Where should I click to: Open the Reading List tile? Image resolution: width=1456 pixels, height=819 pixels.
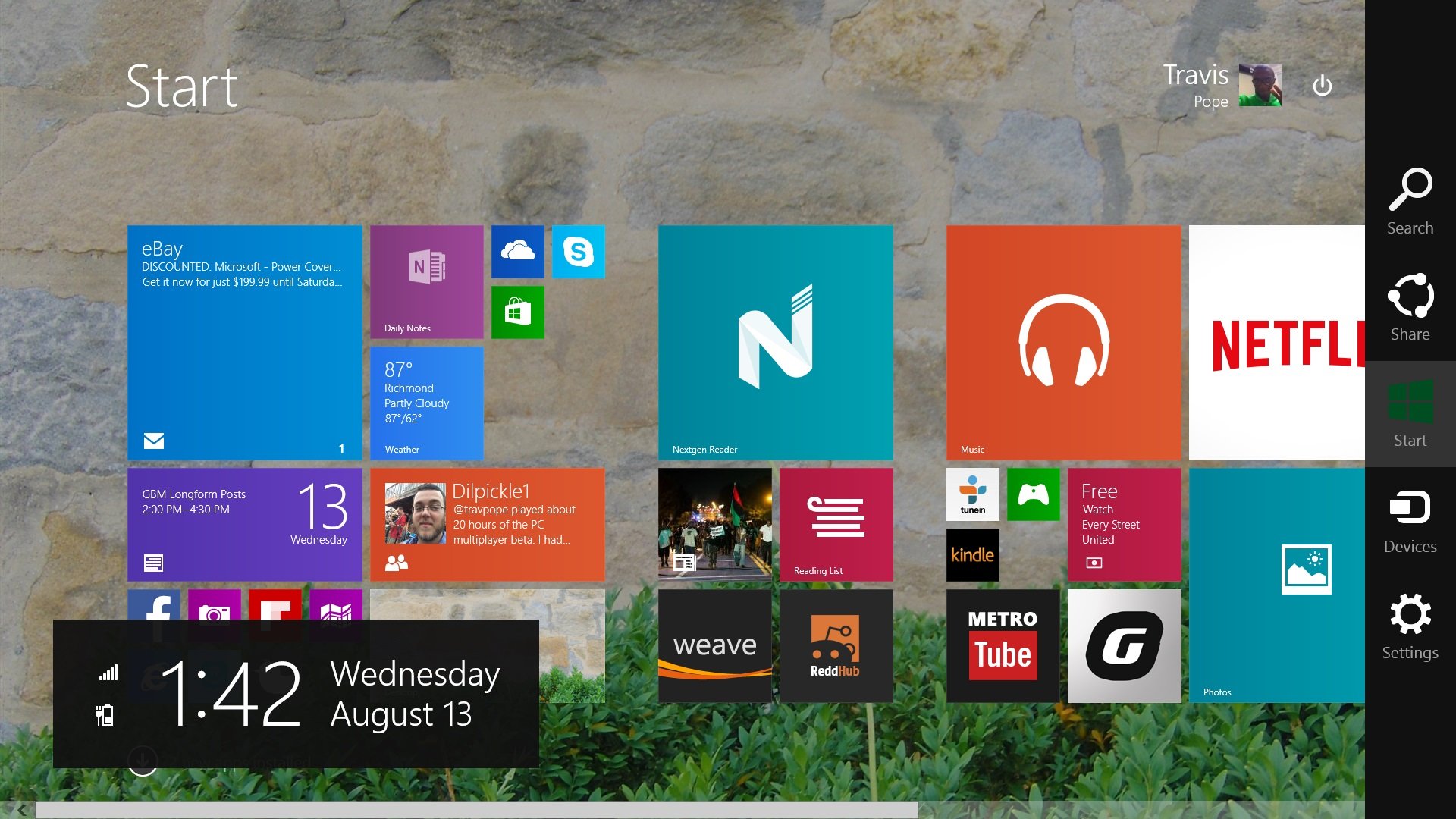coord(836,525)
